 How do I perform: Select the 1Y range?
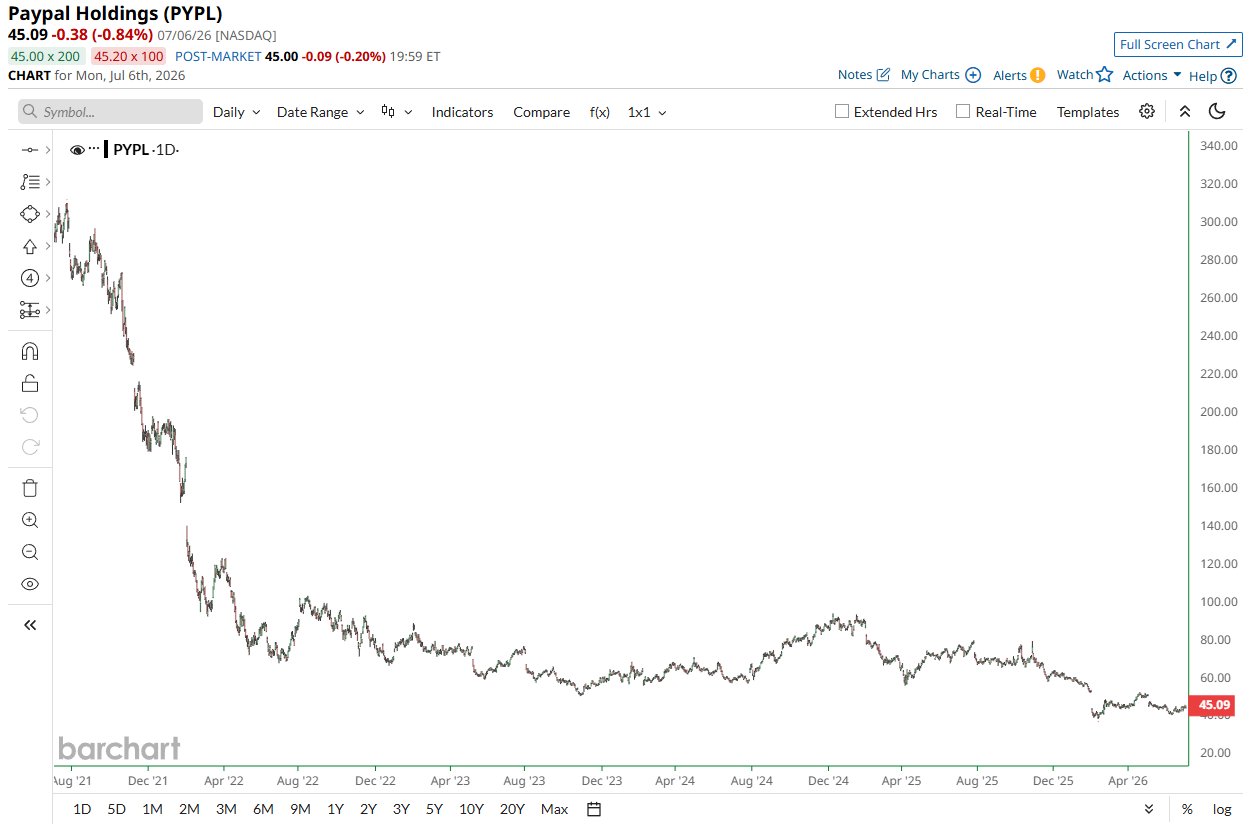tap(336, 809)
